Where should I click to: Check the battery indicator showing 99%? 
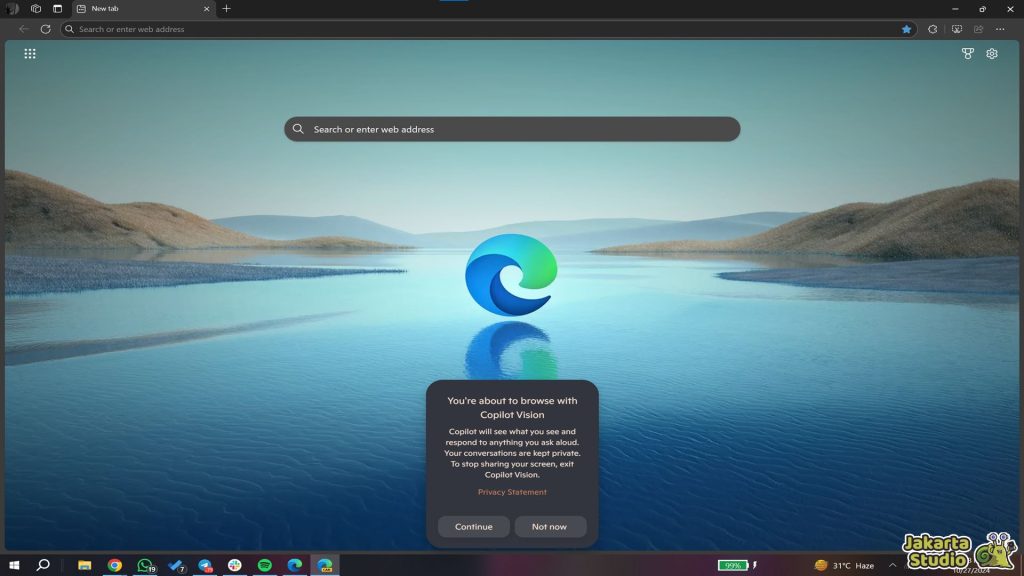734,565
